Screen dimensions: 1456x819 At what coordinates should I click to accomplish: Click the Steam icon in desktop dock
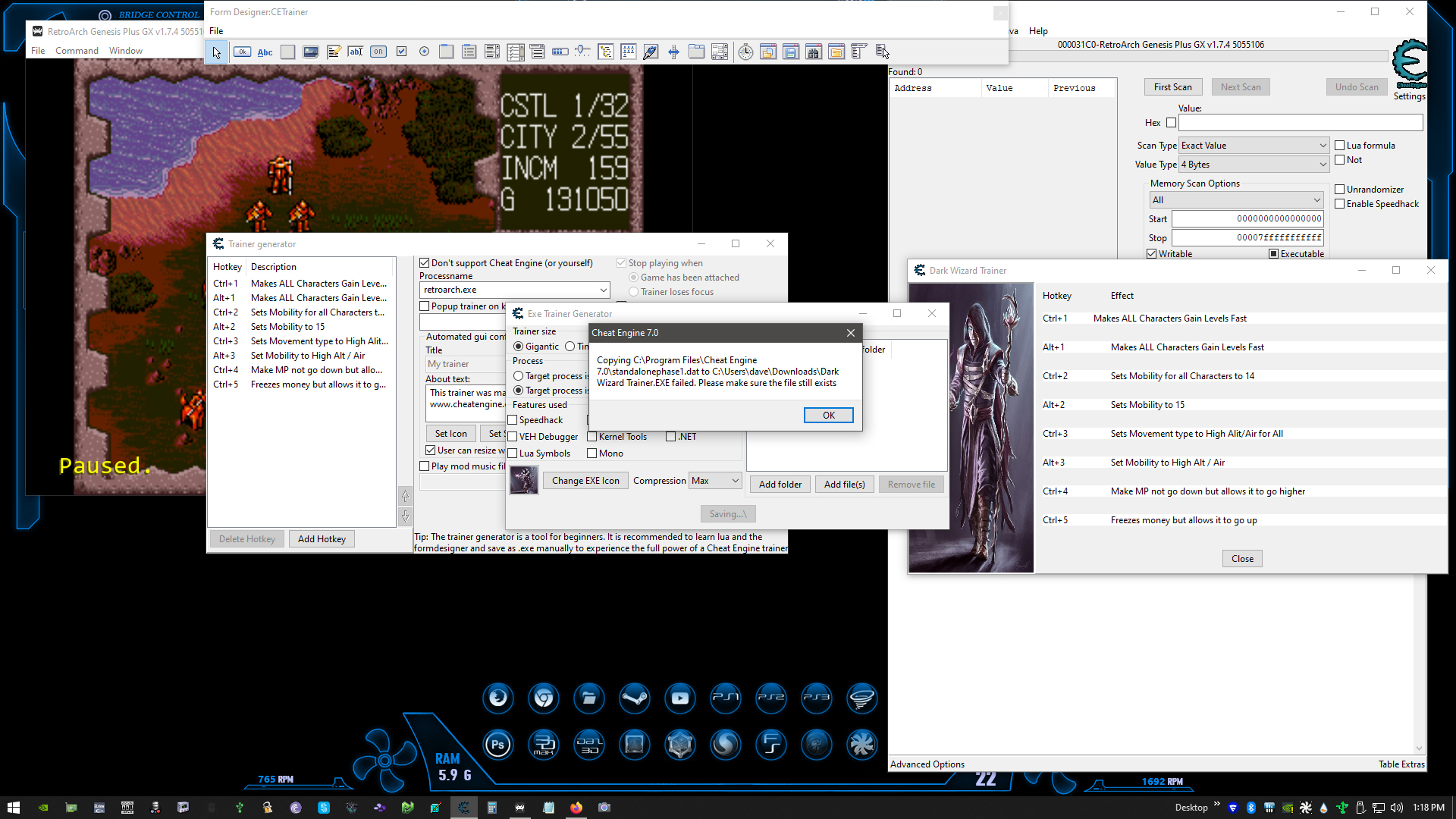tap(635, 698)
